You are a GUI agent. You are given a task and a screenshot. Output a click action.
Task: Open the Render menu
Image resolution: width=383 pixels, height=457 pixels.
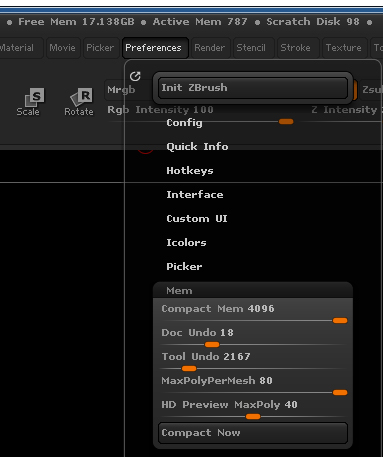[210, 48]
